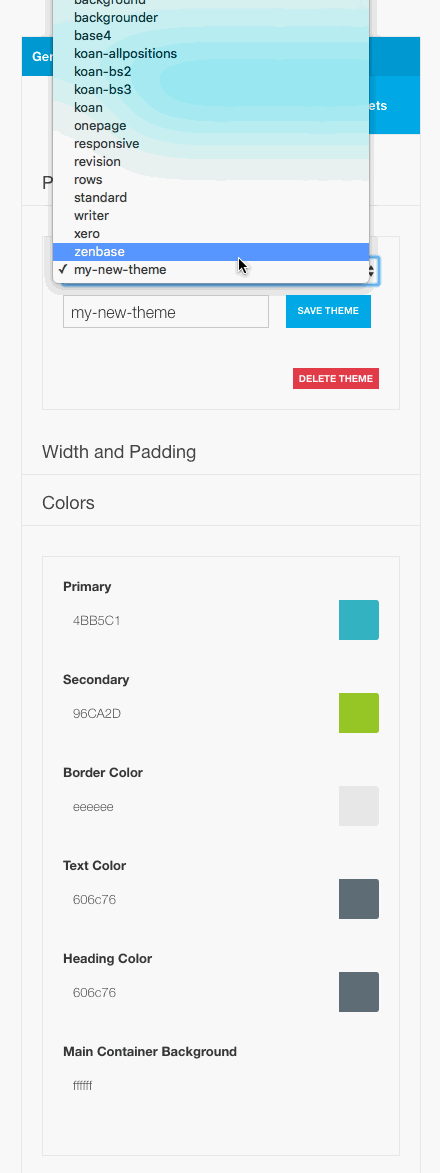This screenshot has width=440, height=1173.
Task: Choose the standard theme option
Action: pyautogui.click(x=211, y=197)
